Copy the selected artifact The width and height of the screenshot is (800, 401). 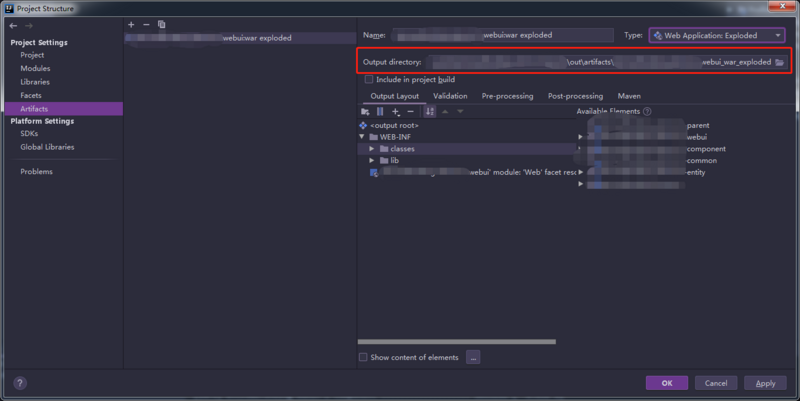(162, 24)
